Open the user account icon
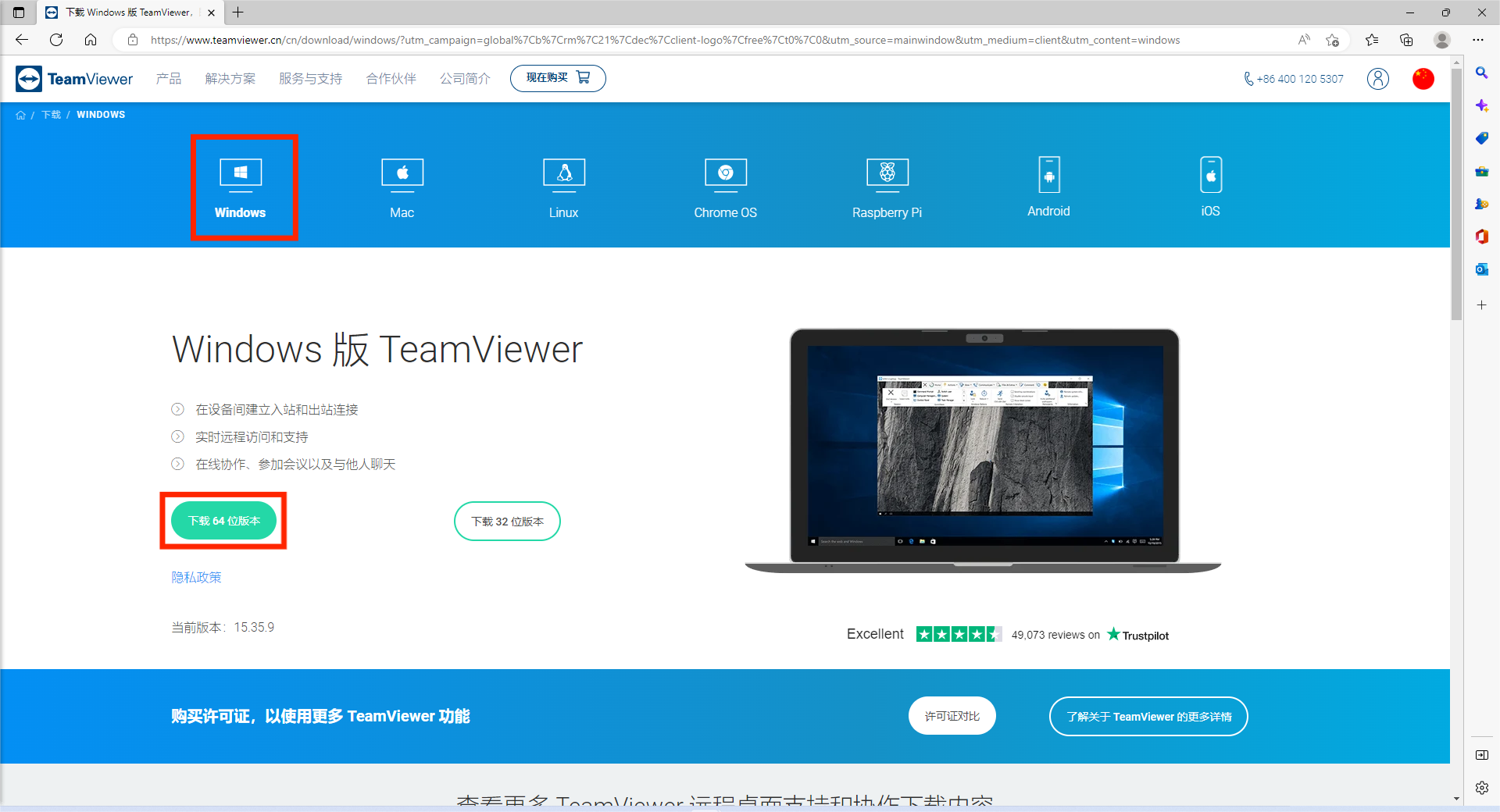Screen dimensions: 1500x812 point(1378,79)
